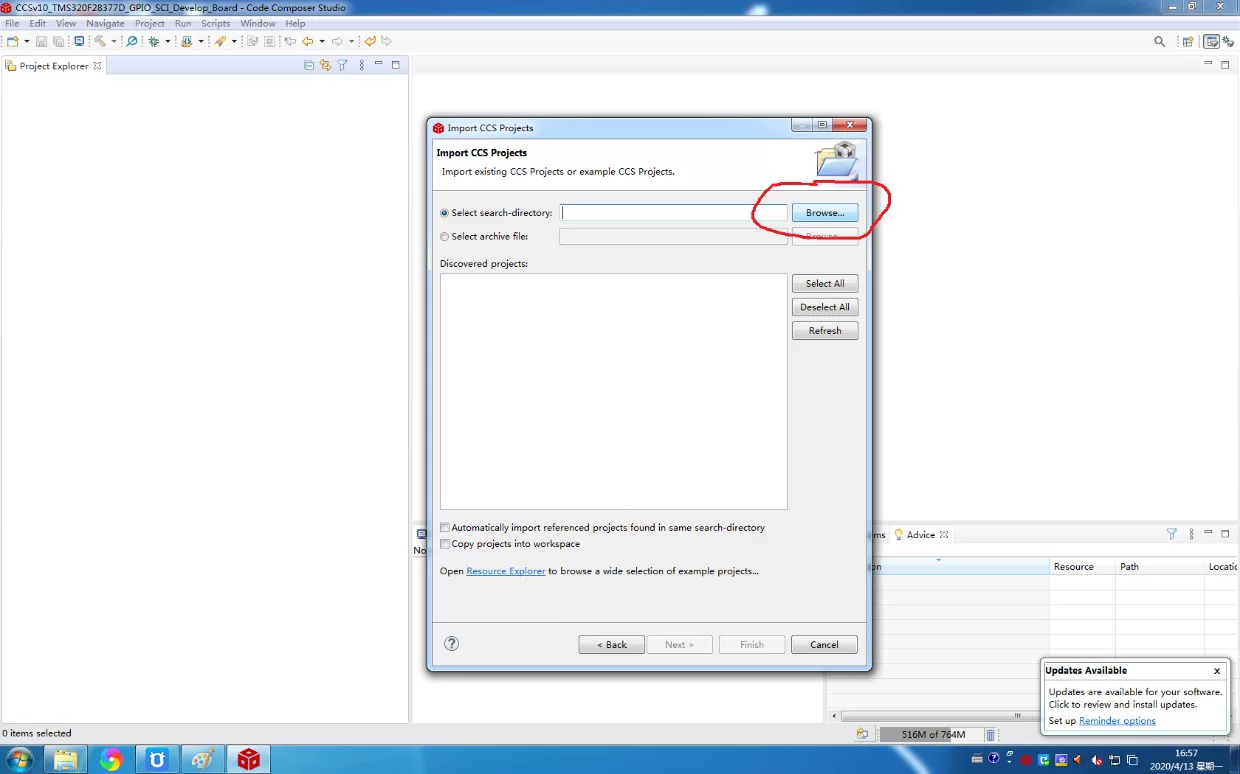Open the Window menu
This screenshot has width=1240, height=774.
point(258,23)
